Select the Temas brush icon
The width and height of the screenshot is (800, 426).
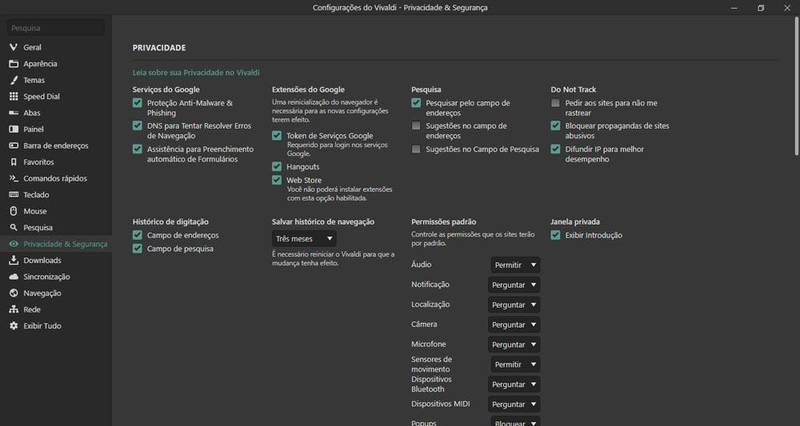tap(14, 80)
